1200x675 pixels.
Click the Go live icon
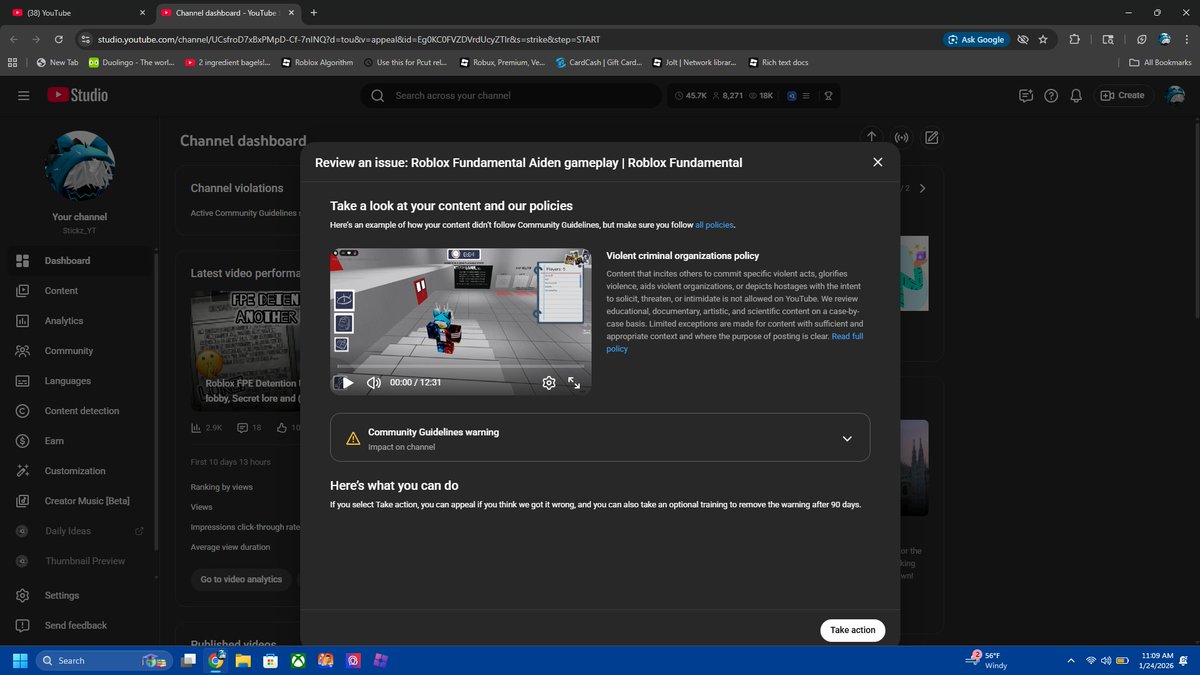tap(901, 137)
